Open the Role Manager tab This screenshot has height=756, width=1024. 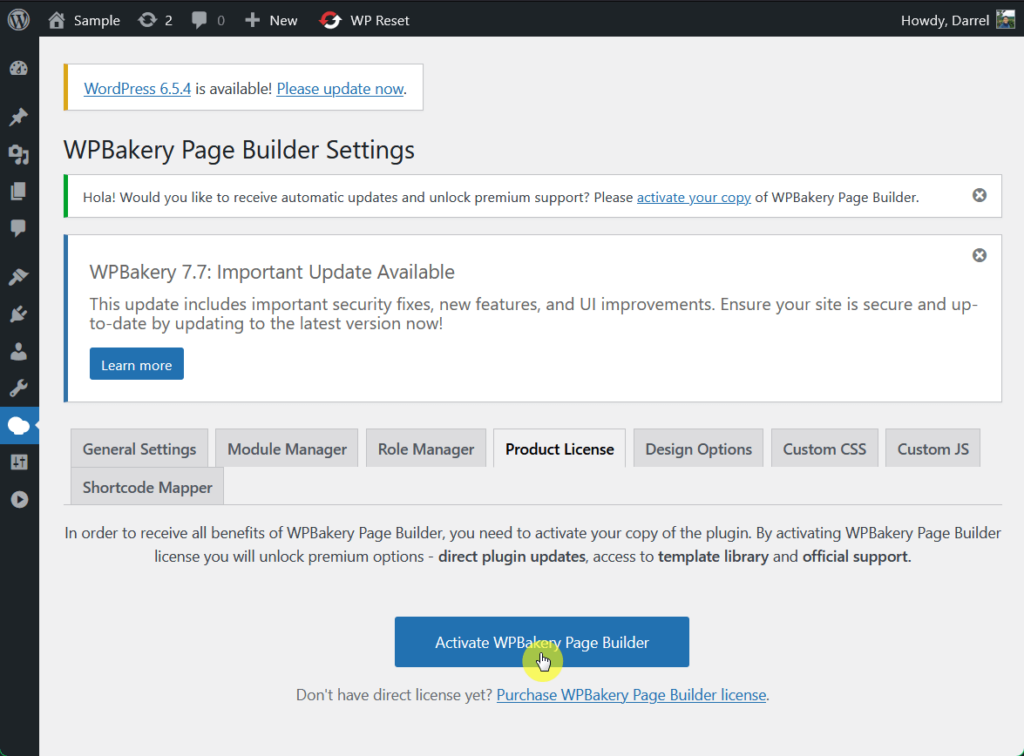426,449
